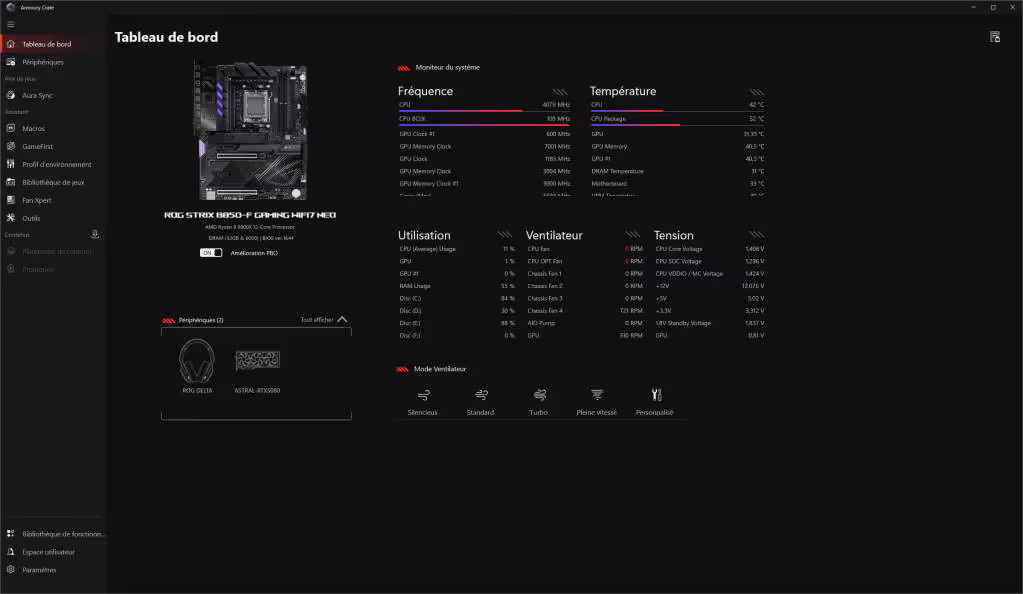This screenshot has height=594, width=1023.
Task: Toggle the Amélioration PBO switch
Action: (211, 253)
